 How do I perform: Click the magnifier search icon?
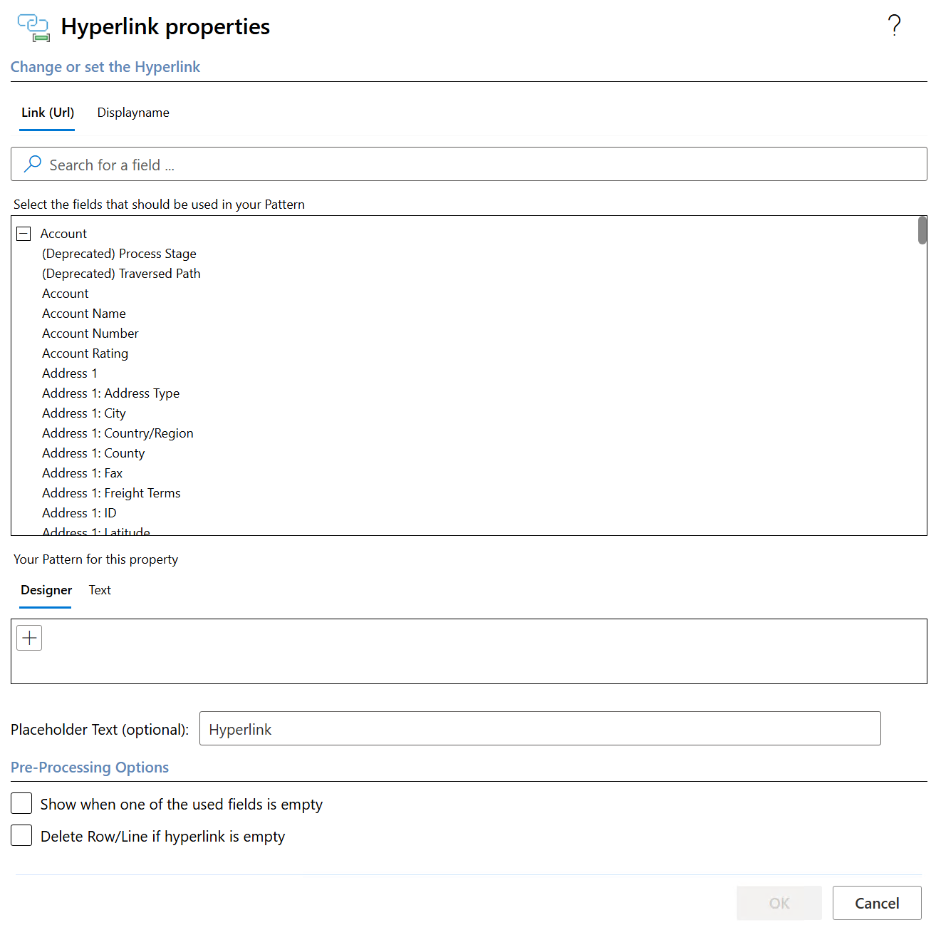[x=33, y=164]
